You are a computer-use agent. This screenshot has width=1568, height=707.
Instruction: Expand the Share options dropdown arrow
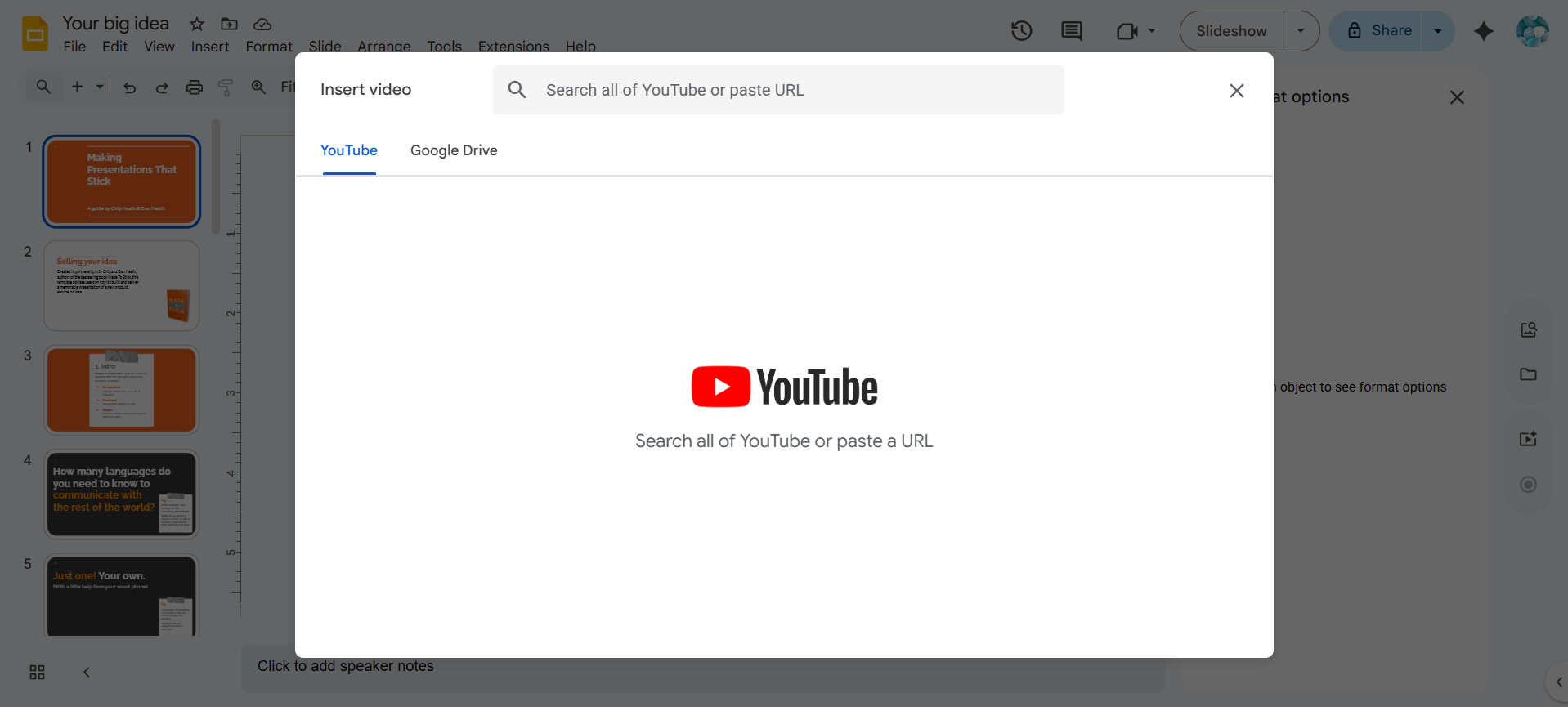click(1438, 31)
